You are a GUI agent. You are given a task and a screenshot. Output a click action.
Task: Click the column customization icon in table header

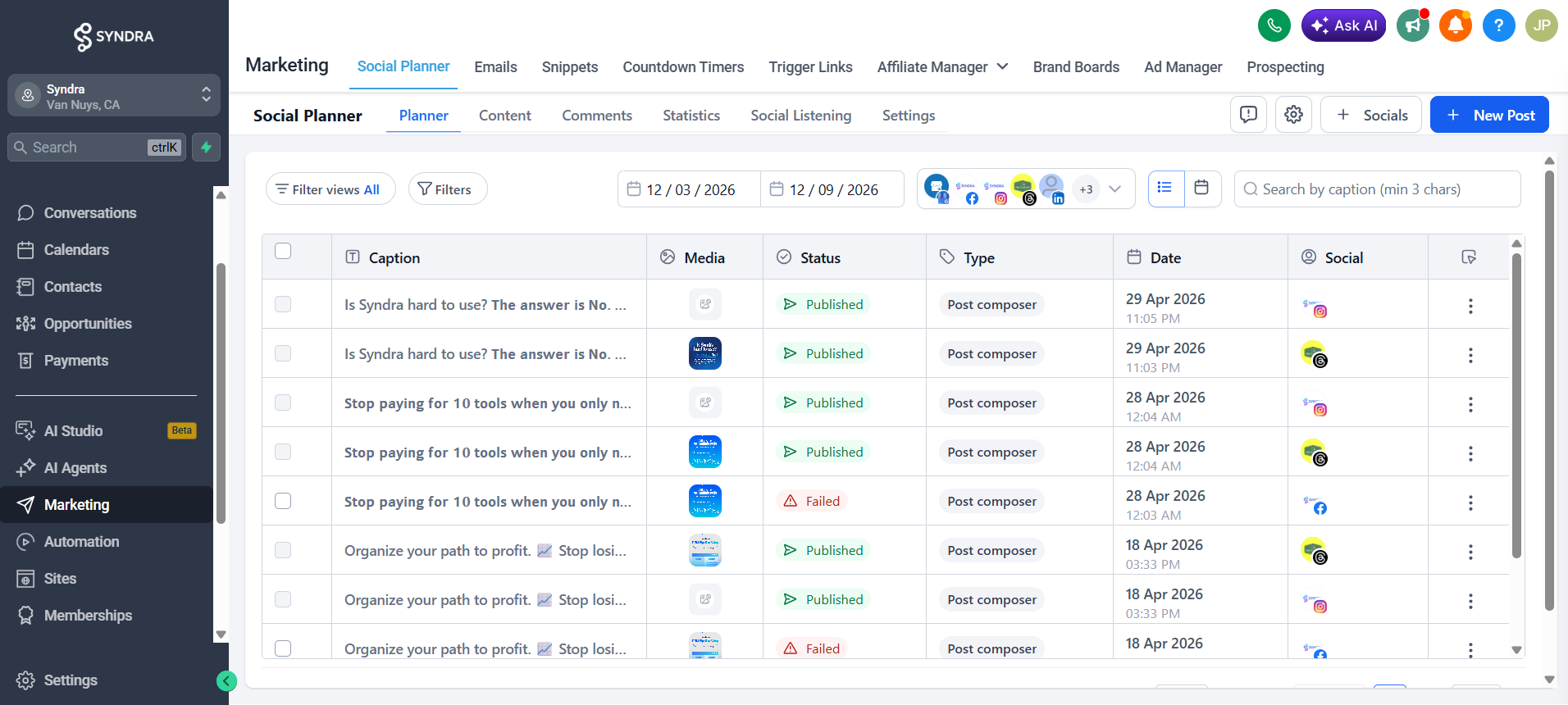point(1469,257)
